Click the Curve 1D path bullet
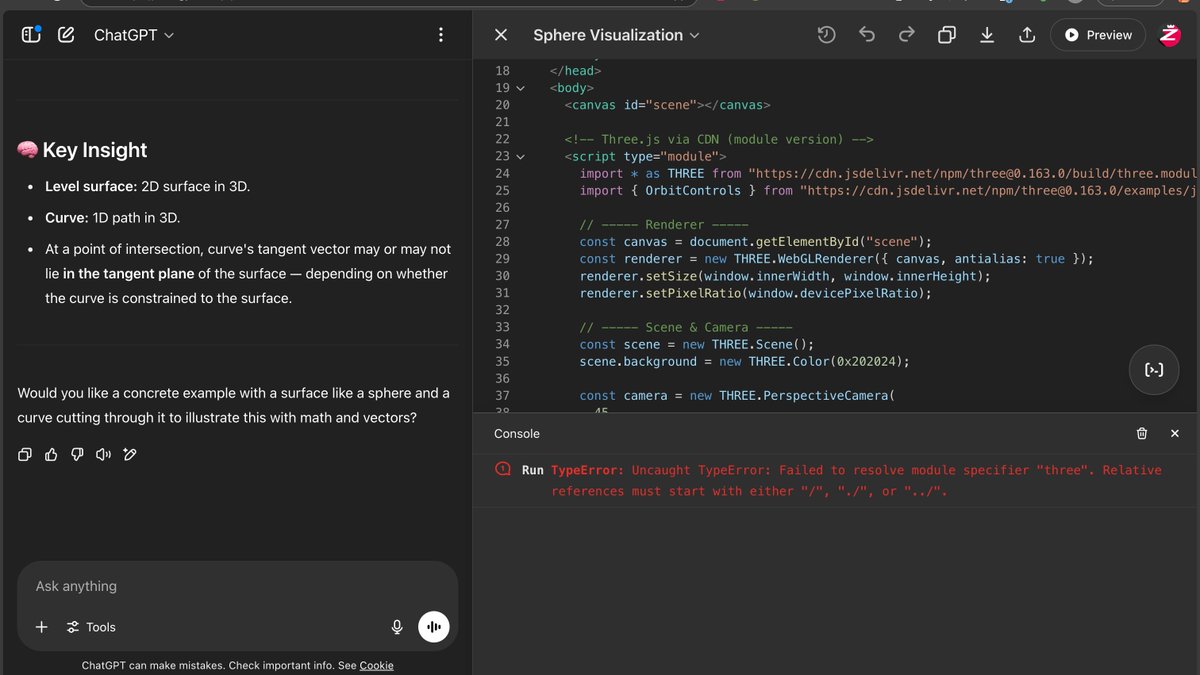The width and height of the screenshot is (1200, 675). pyautogui.click(x=113, y=217)
